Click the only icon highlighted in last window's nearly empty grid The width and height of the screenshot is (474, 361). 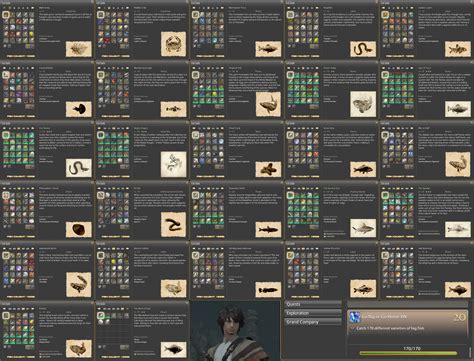click(x=101, y=315)
